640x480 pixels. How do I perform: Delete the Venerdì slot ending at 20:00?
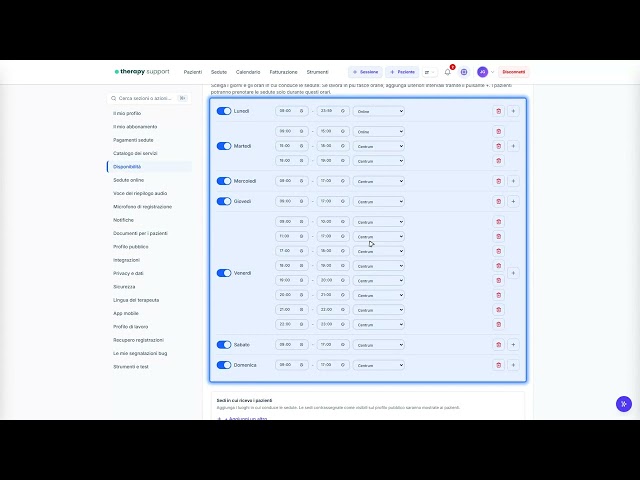[x=498, y=280]
